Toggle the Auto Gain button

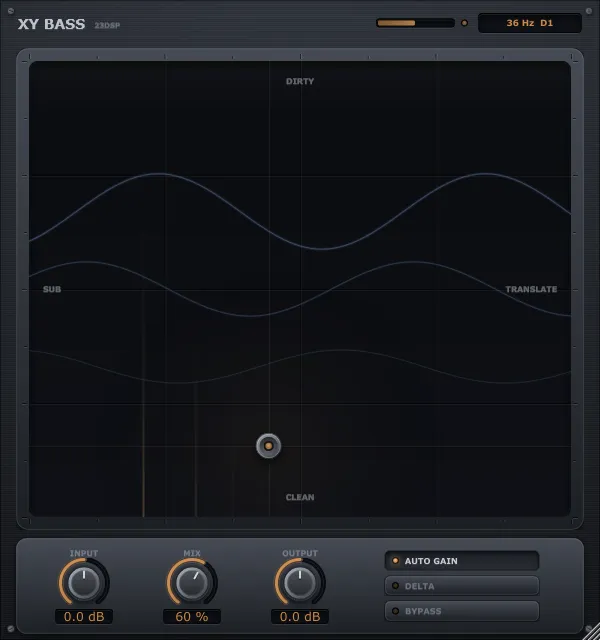point(462,561)
